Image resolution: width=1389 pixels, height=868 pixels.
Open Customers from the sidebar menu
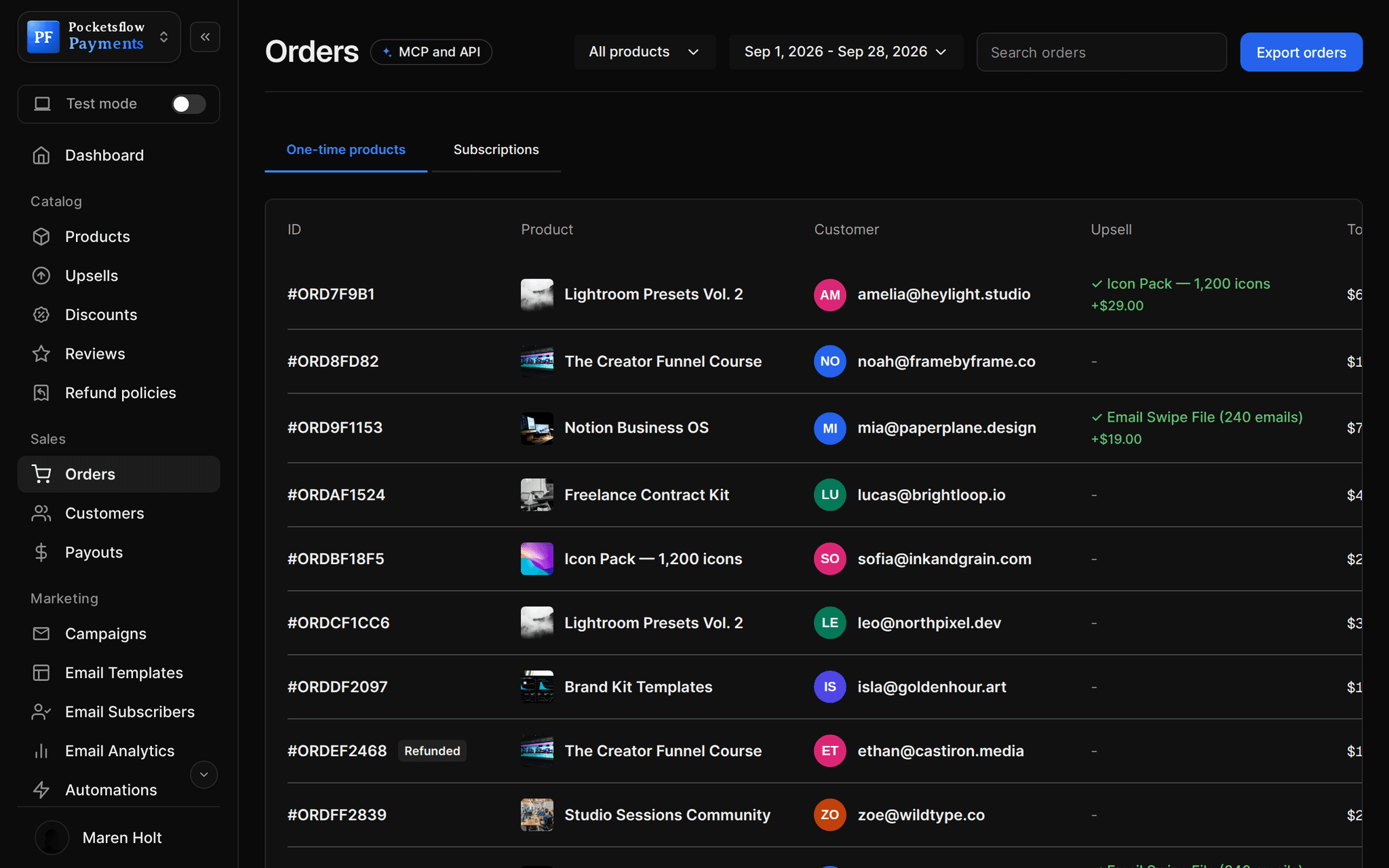(119, 513)
